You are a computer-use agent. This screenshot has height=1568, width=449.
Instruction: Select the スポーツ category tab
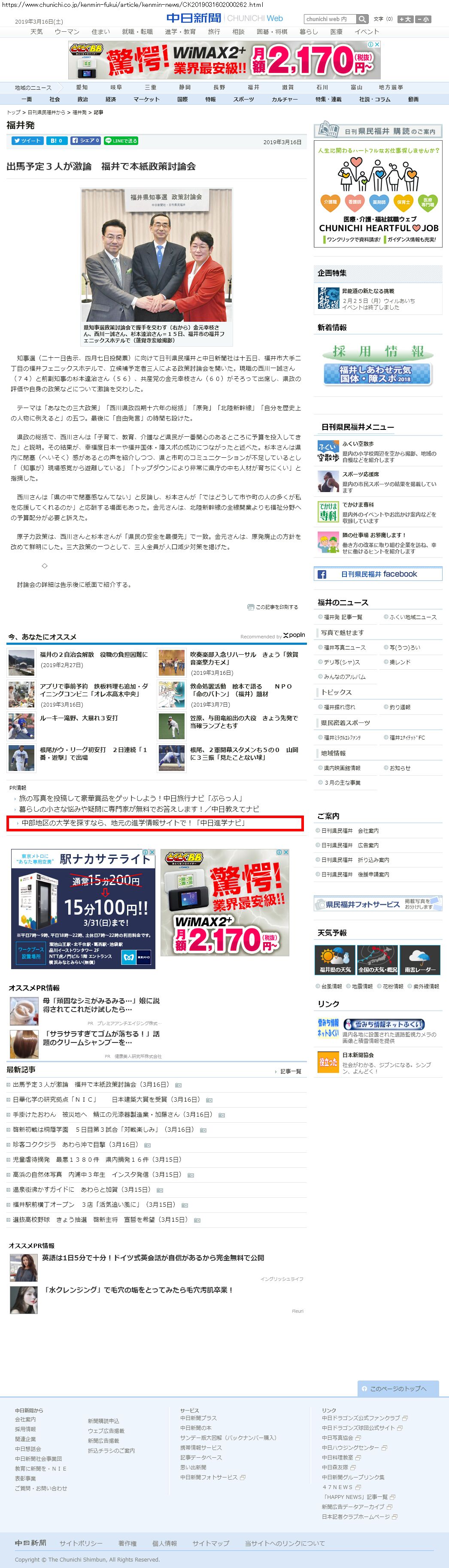tap(243, 99)
